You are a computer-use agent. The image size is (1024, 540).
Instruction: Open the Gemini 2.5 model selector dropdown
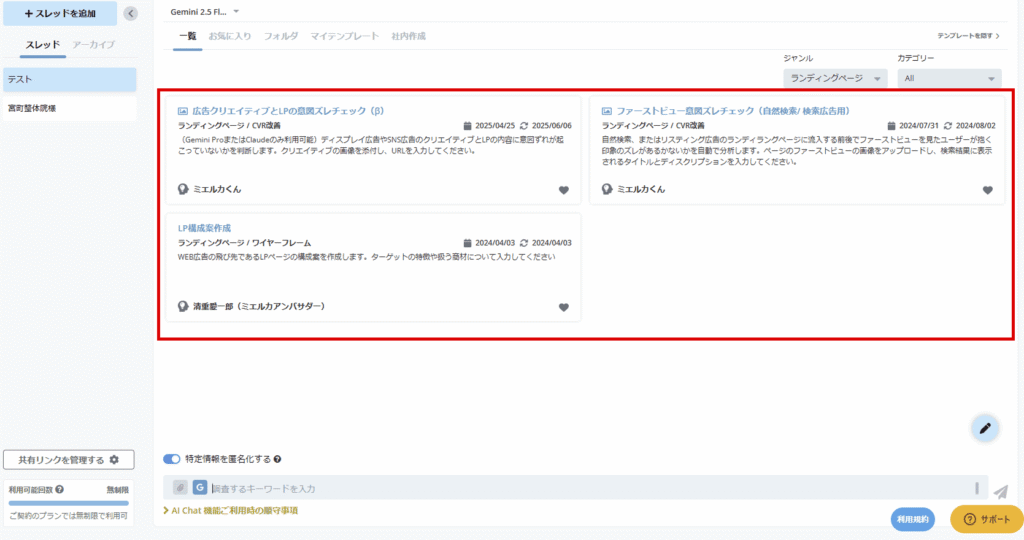207,11
